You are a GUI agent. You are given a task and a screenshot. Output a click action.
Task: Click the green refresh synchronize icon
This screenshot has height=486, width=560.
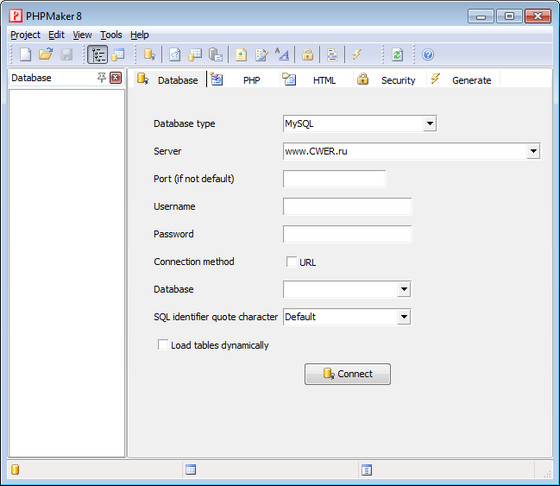[398, 55]
